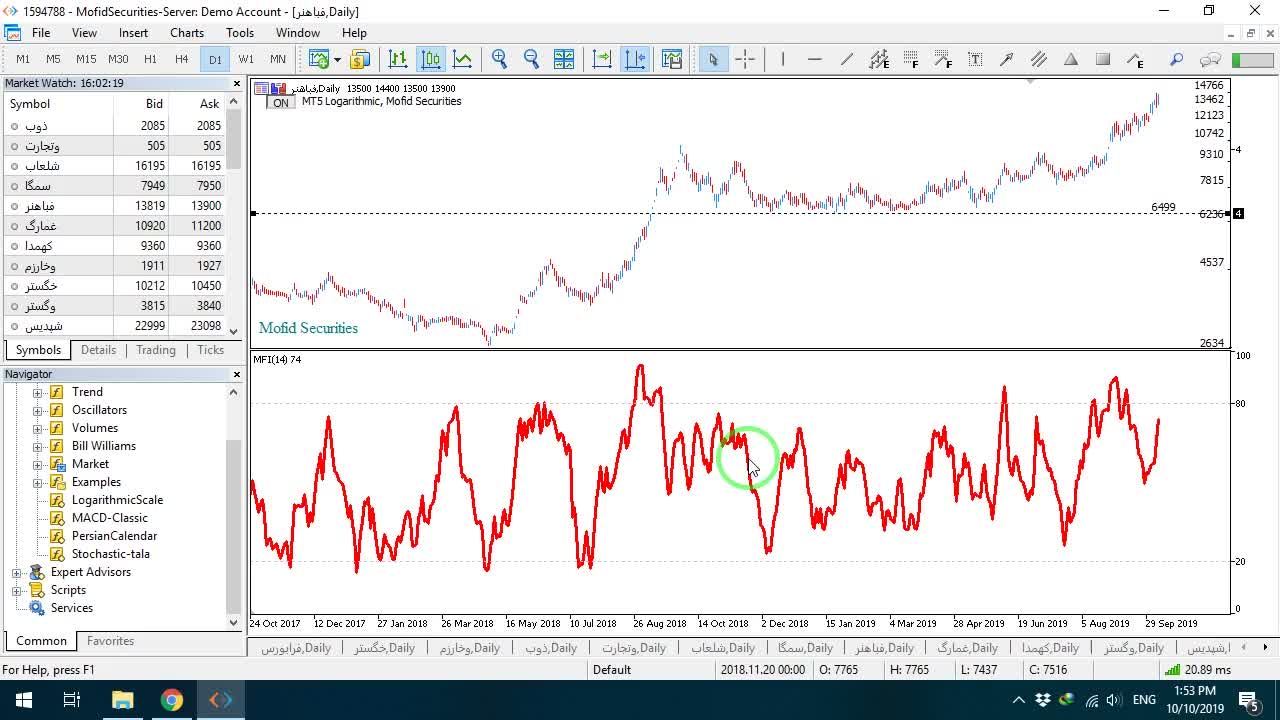Select the MACD-Classic indicator
Image resolution: width=1280 pixels, height=720 pixels.
[109, 518]
